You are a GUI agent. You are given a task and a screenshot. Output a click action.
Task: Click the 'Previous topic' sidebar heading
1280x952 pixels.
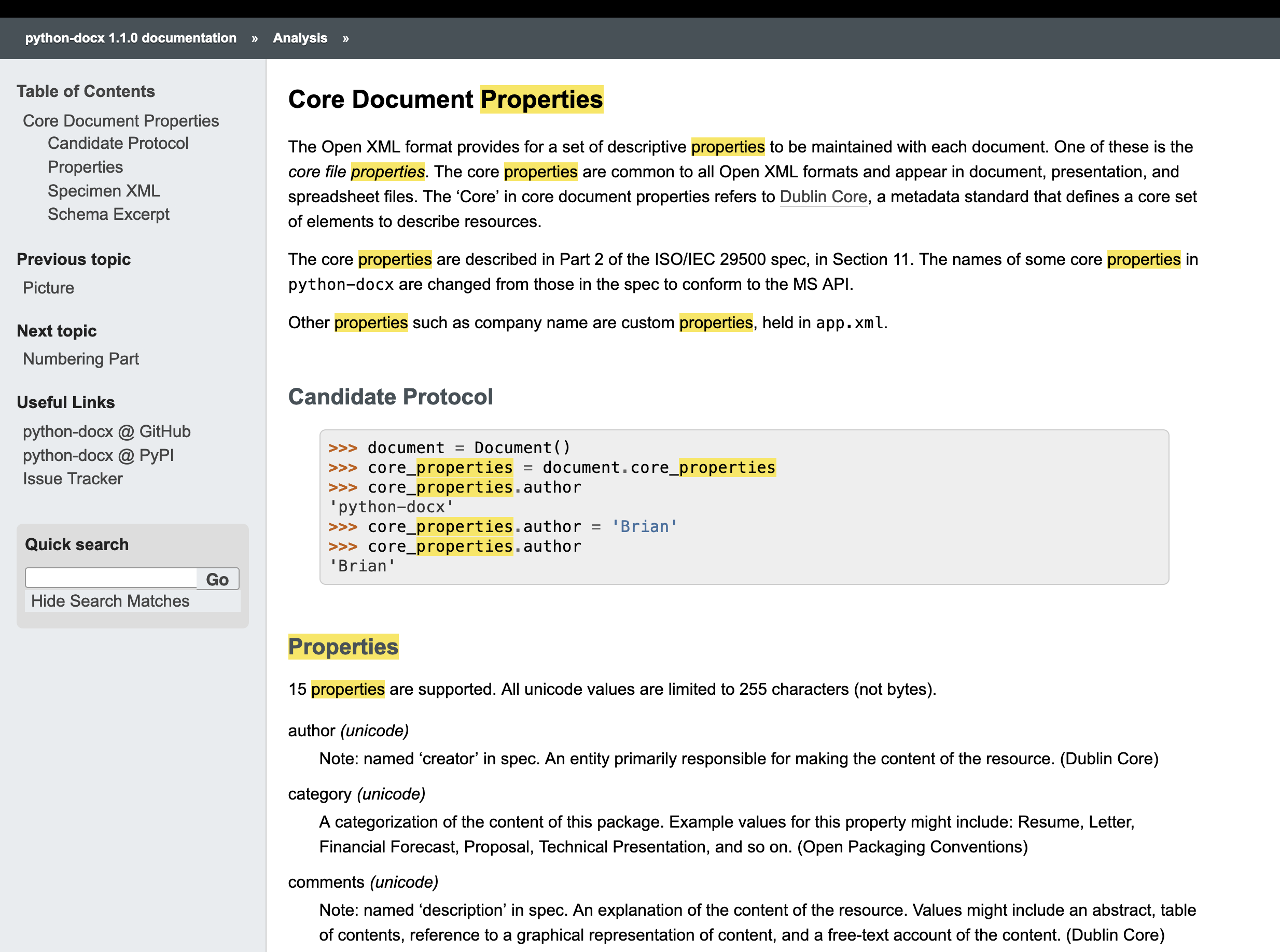74,259
